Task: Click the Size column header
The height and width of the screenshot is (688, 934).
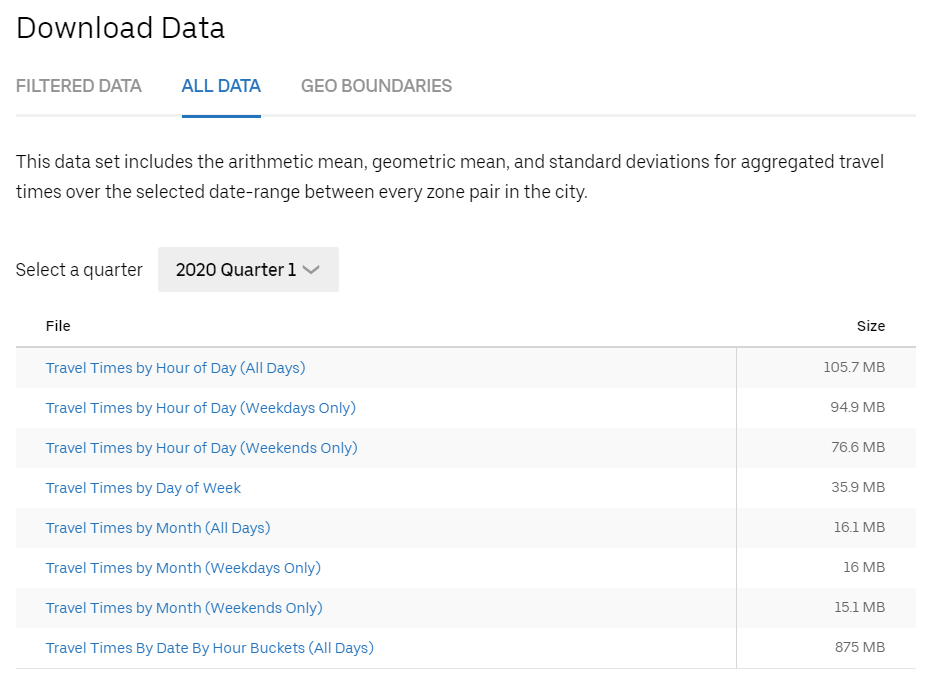Action: pos(870,326)
